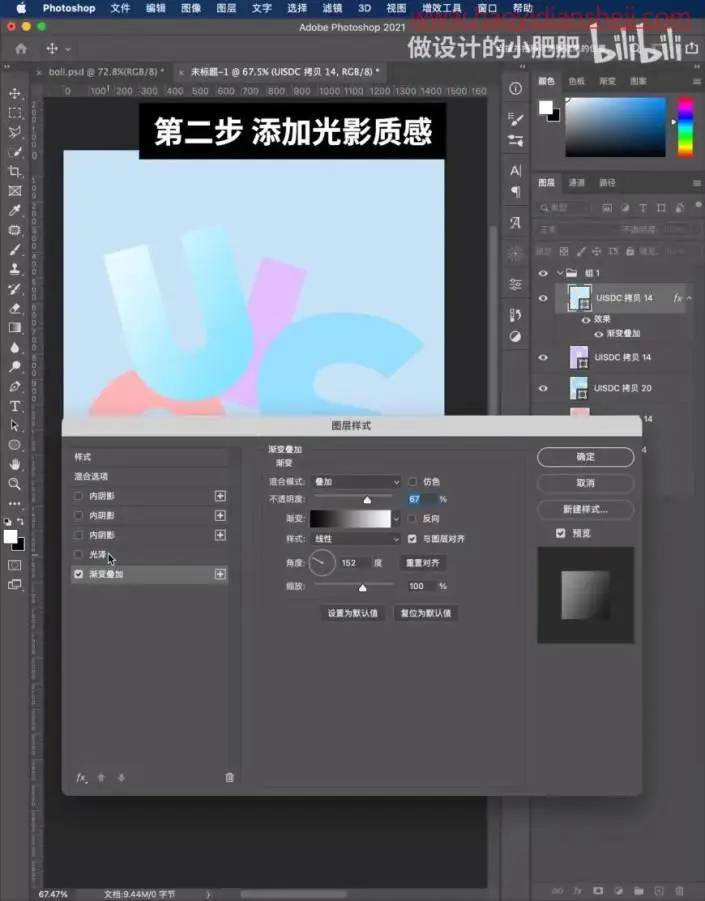Click the fx add-effect icon in dialog
The height and width of the screenshot is (901, 705).
[82, 777]
